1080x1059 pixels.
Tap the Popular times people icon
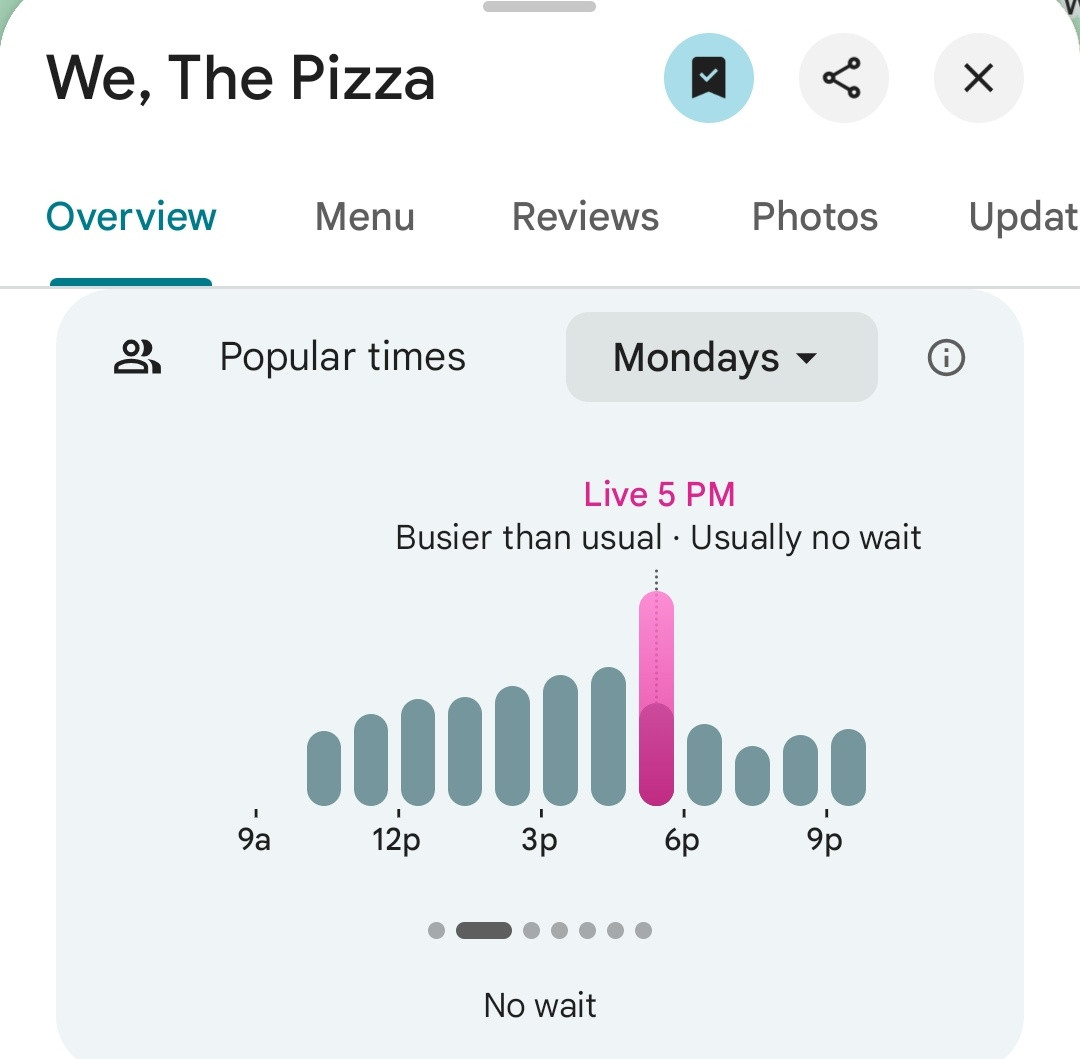(137, 357)
